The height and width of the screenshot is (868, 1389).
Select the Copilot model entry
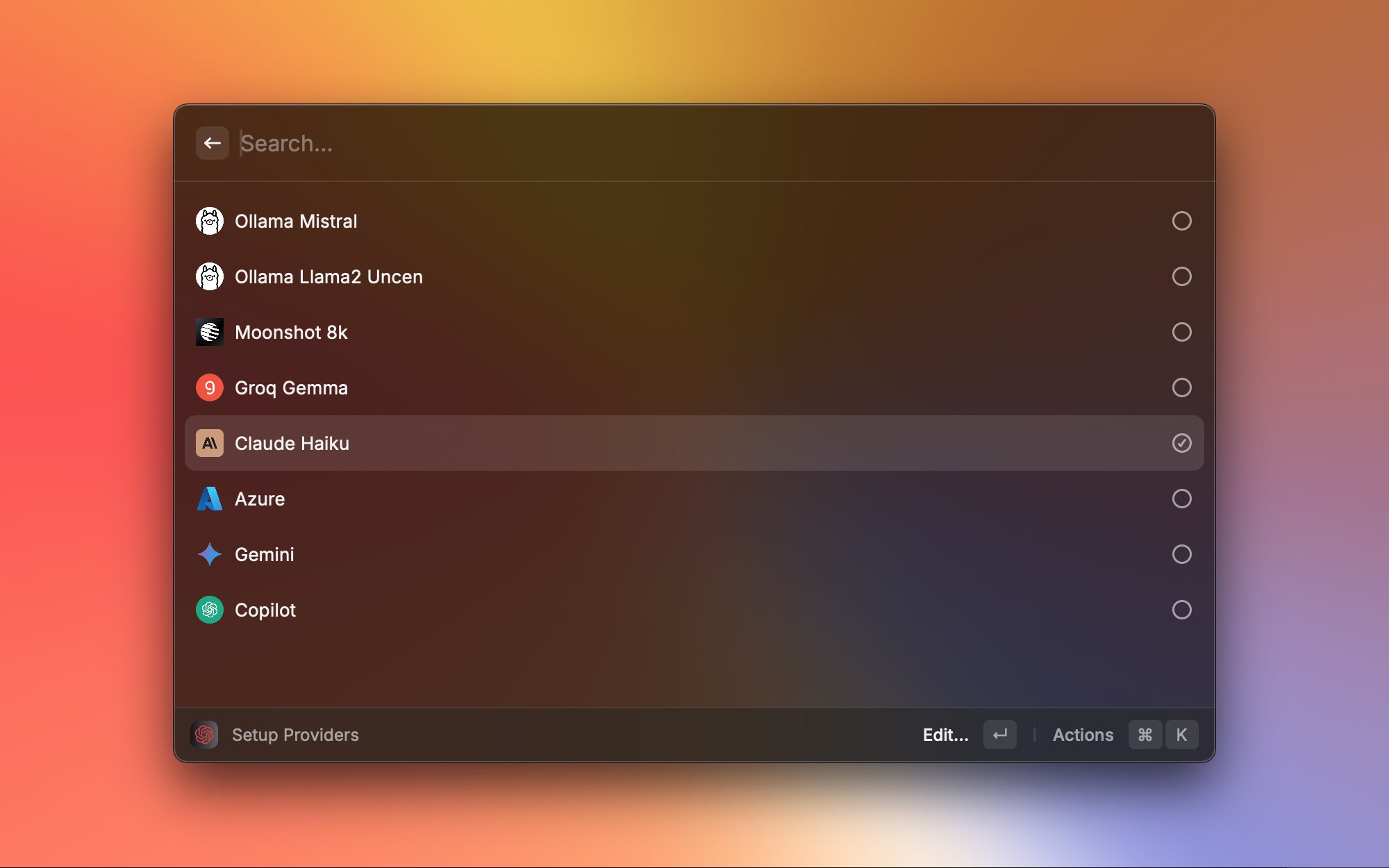point(694,609)
